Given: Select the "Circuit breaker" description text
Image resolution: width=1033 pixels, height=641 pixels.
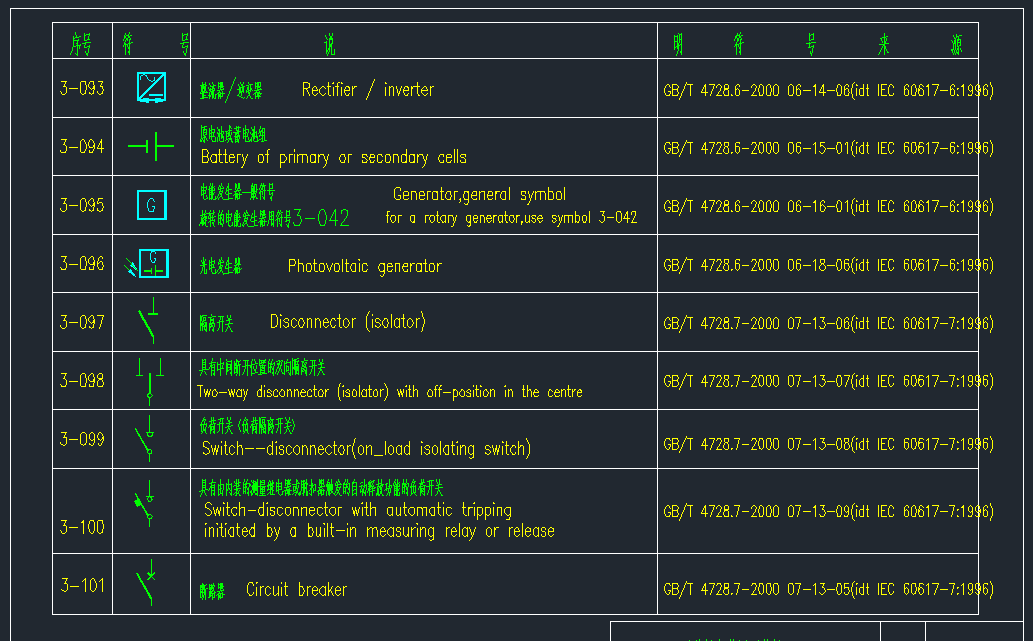Looking at the screenshot, I should pos(296,590).
